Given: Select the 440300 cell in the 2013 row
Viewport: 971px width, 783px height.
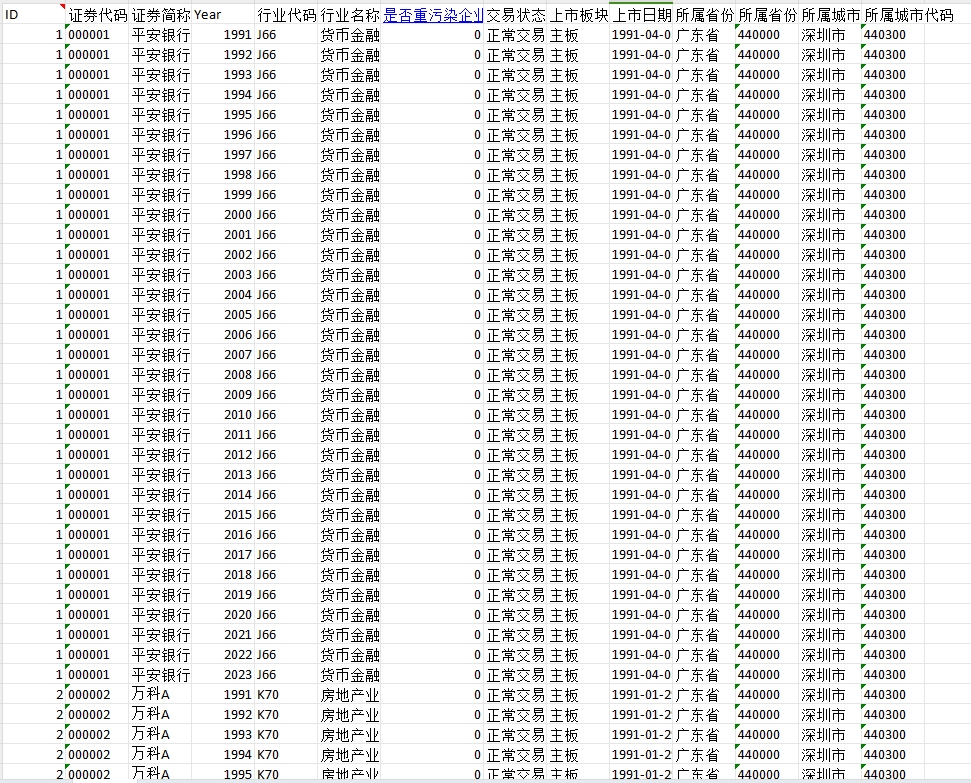Looking at the screenshot, I should pos(893,475).
